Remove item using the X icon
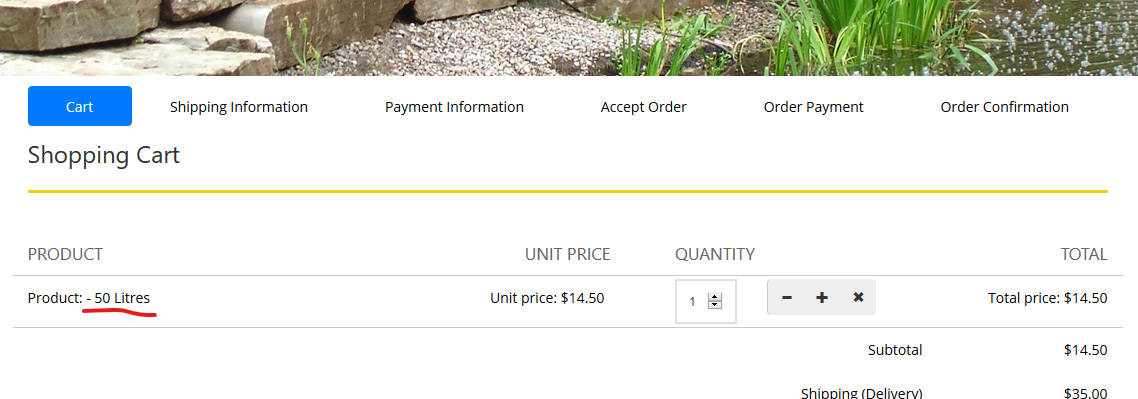1138x399 pixels. click(858, 297)
